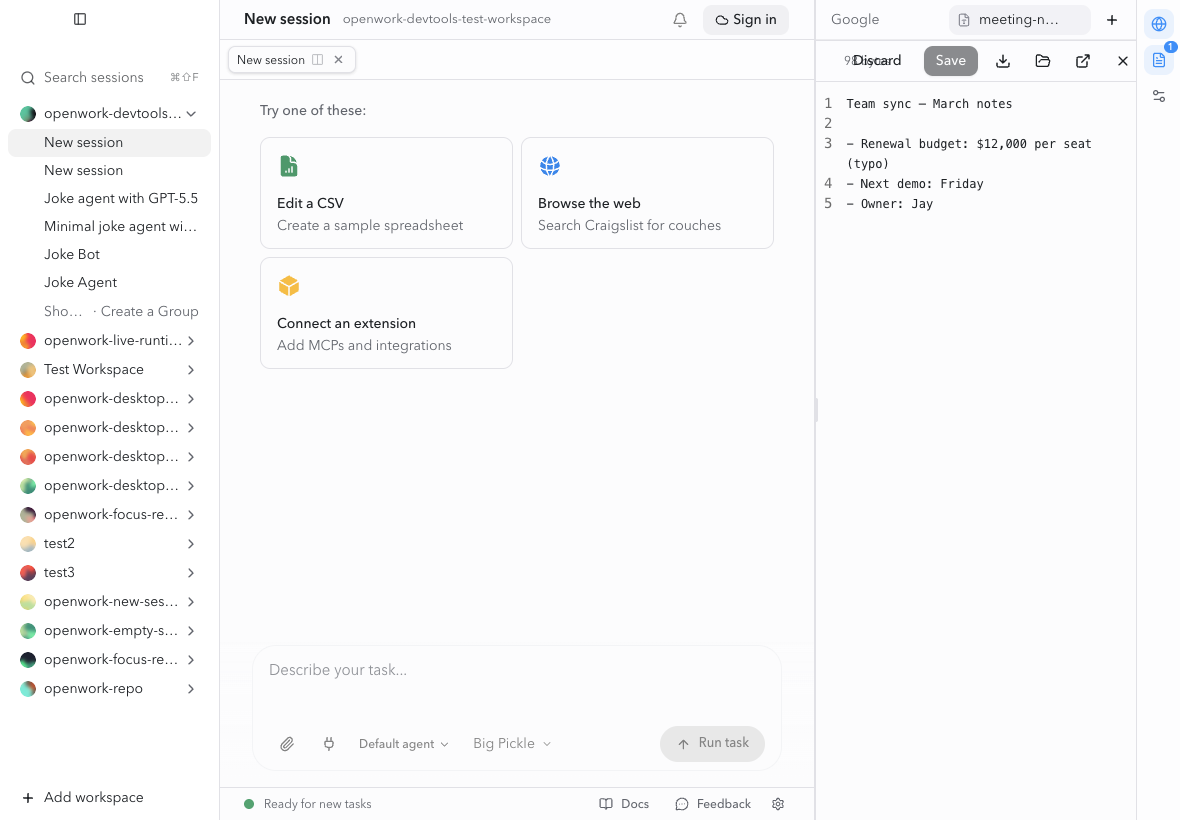
Task: Open the sliders settings icon
Action: 1159,96
